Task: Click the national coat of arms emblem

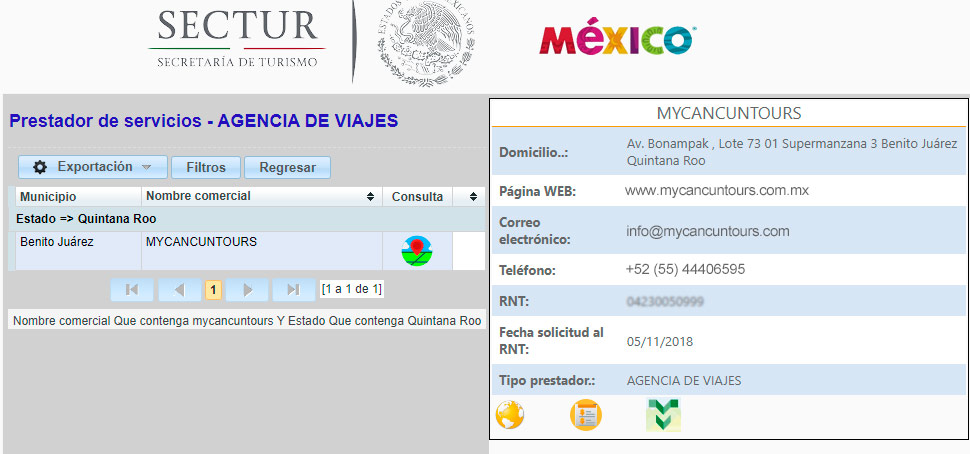Action: [x=427, y=42]
